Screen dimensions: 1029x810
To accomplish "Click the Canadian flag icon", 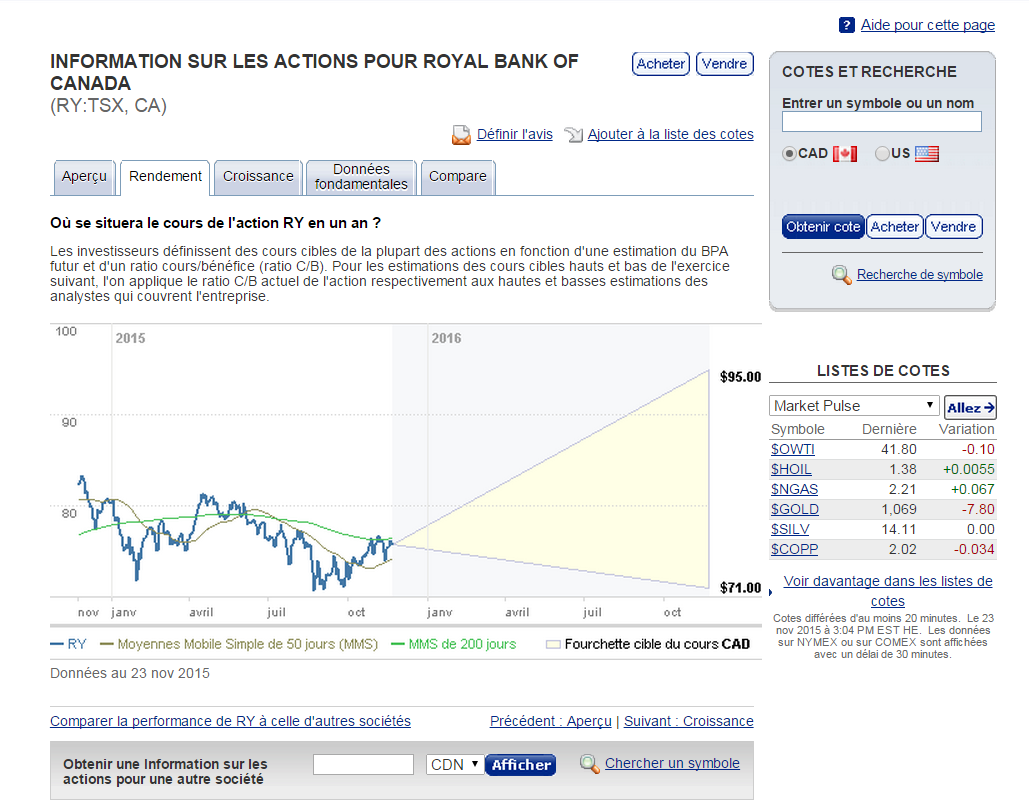I will pos(845,154).
